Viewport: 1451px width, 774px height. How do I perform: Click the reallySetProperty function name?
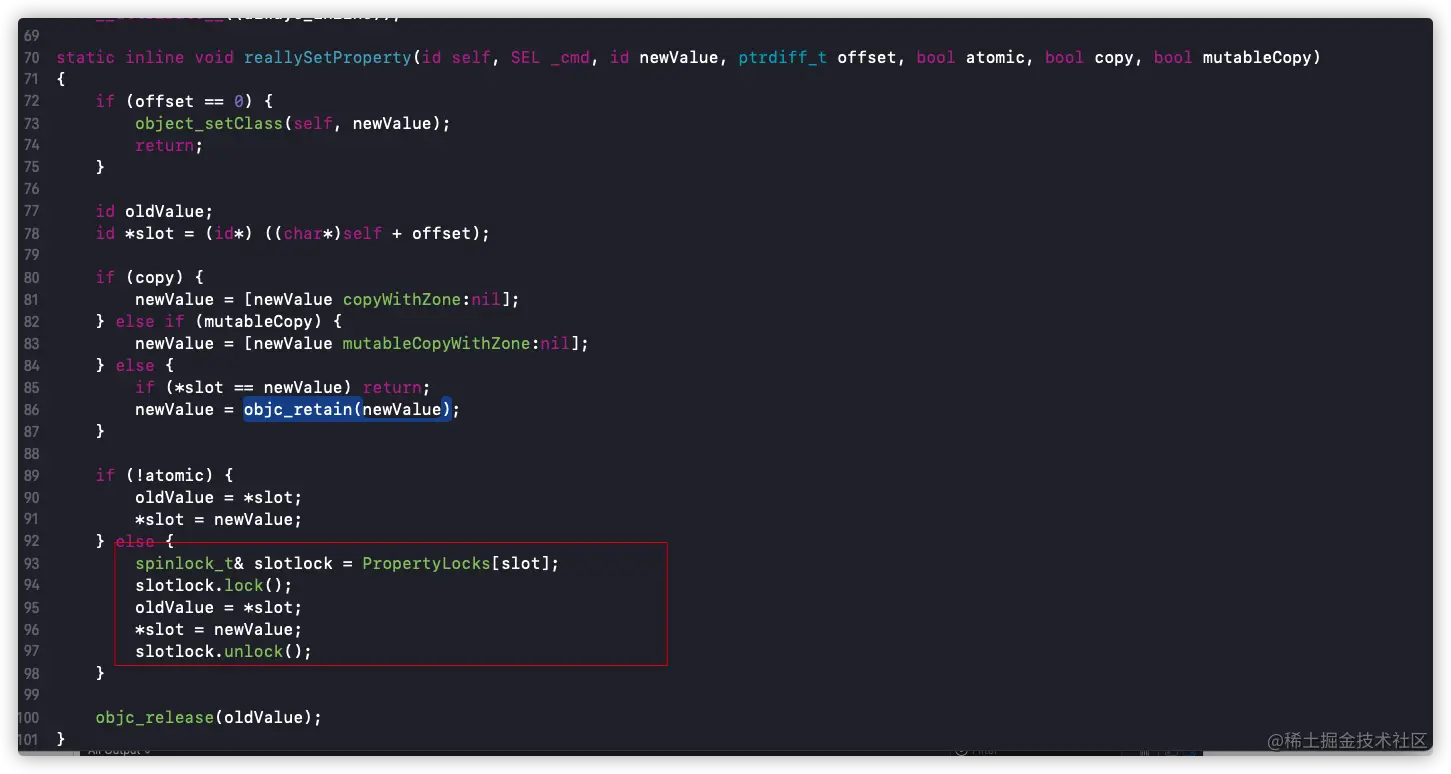click(x=328, y=57)
